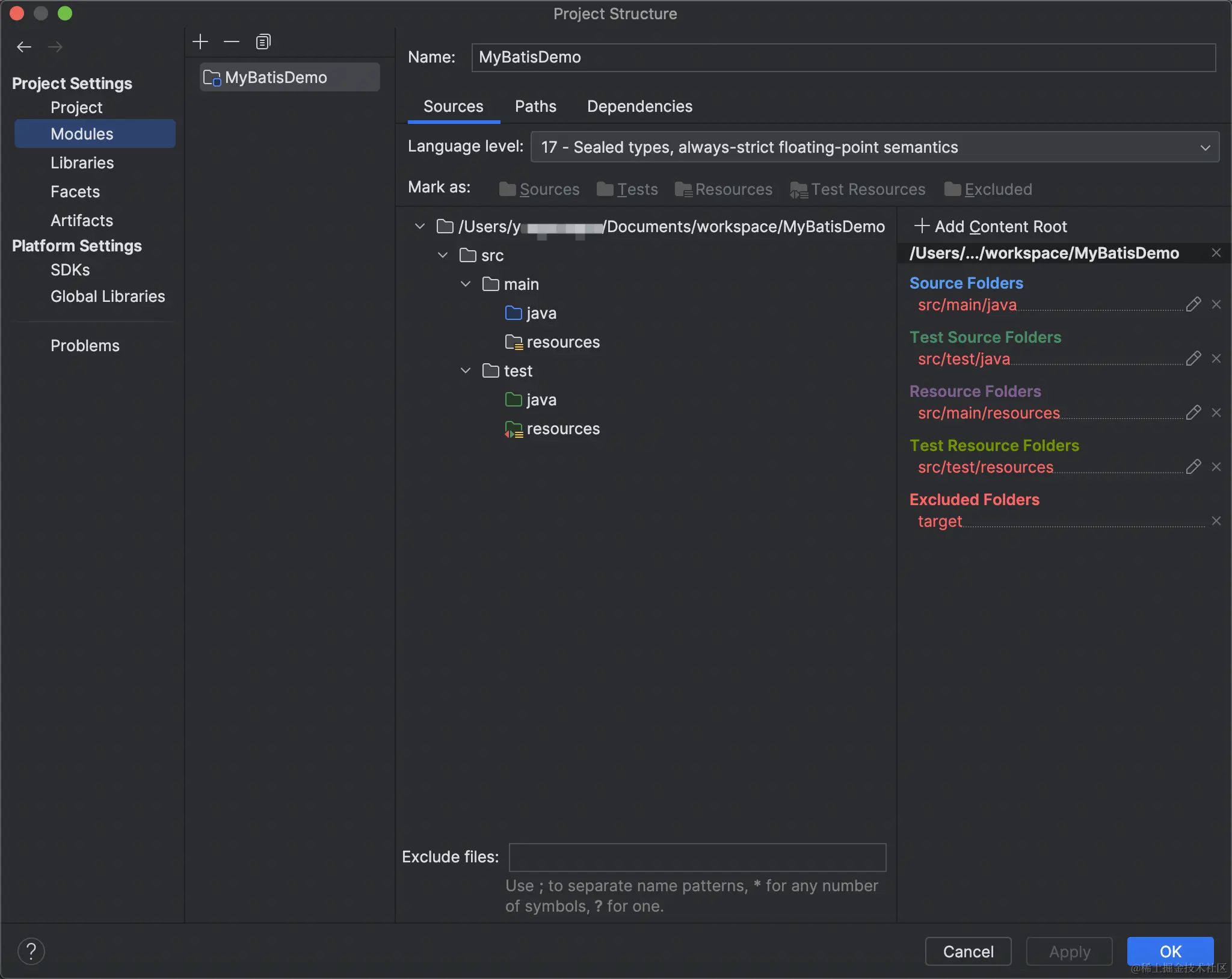Click the remove module minus icon
Image resolution: width=1232 pixels, height=979 pixels.
[x=232, y=41]
